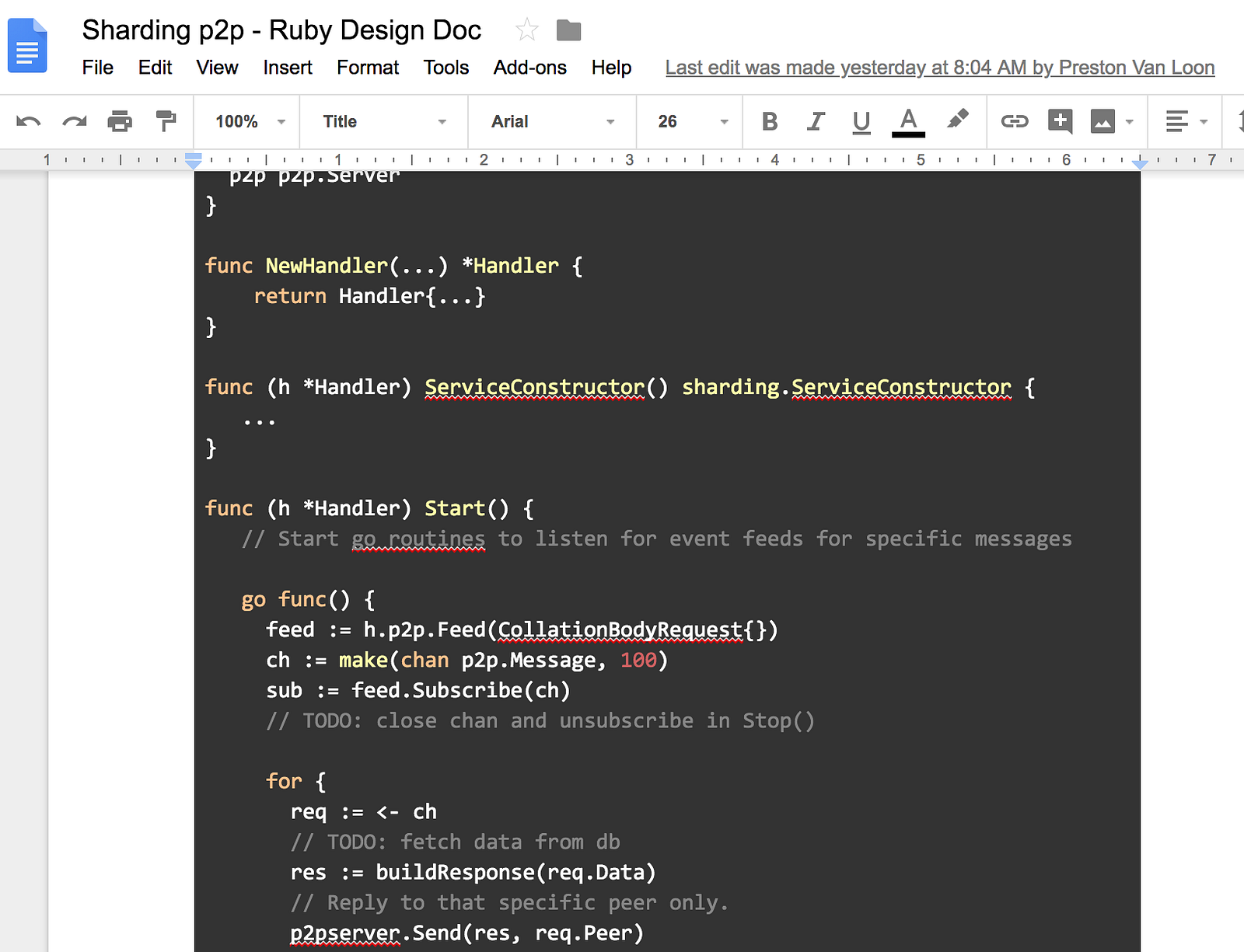Star this document

click(x=526, y=30)
